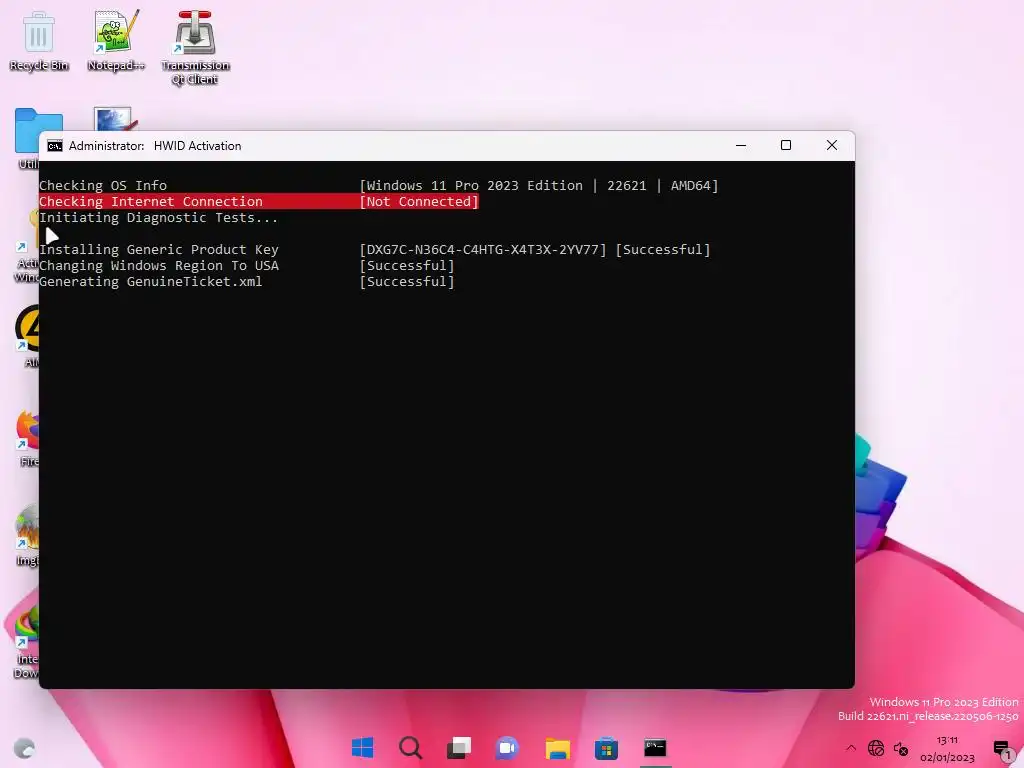Maximize the HWID Activation window
This screenshot has width=1024, height=768.
[786, 146]
